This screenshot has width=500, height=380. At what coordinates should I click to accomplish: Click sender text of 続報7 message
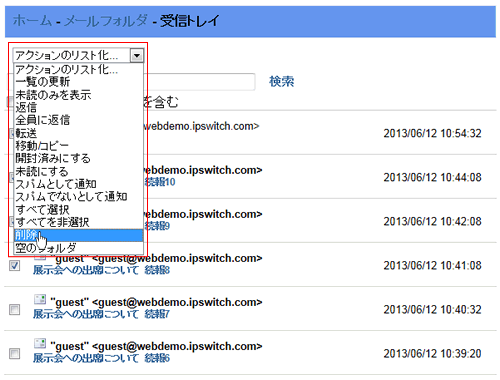pyautogui.click(x=156, y=302)
